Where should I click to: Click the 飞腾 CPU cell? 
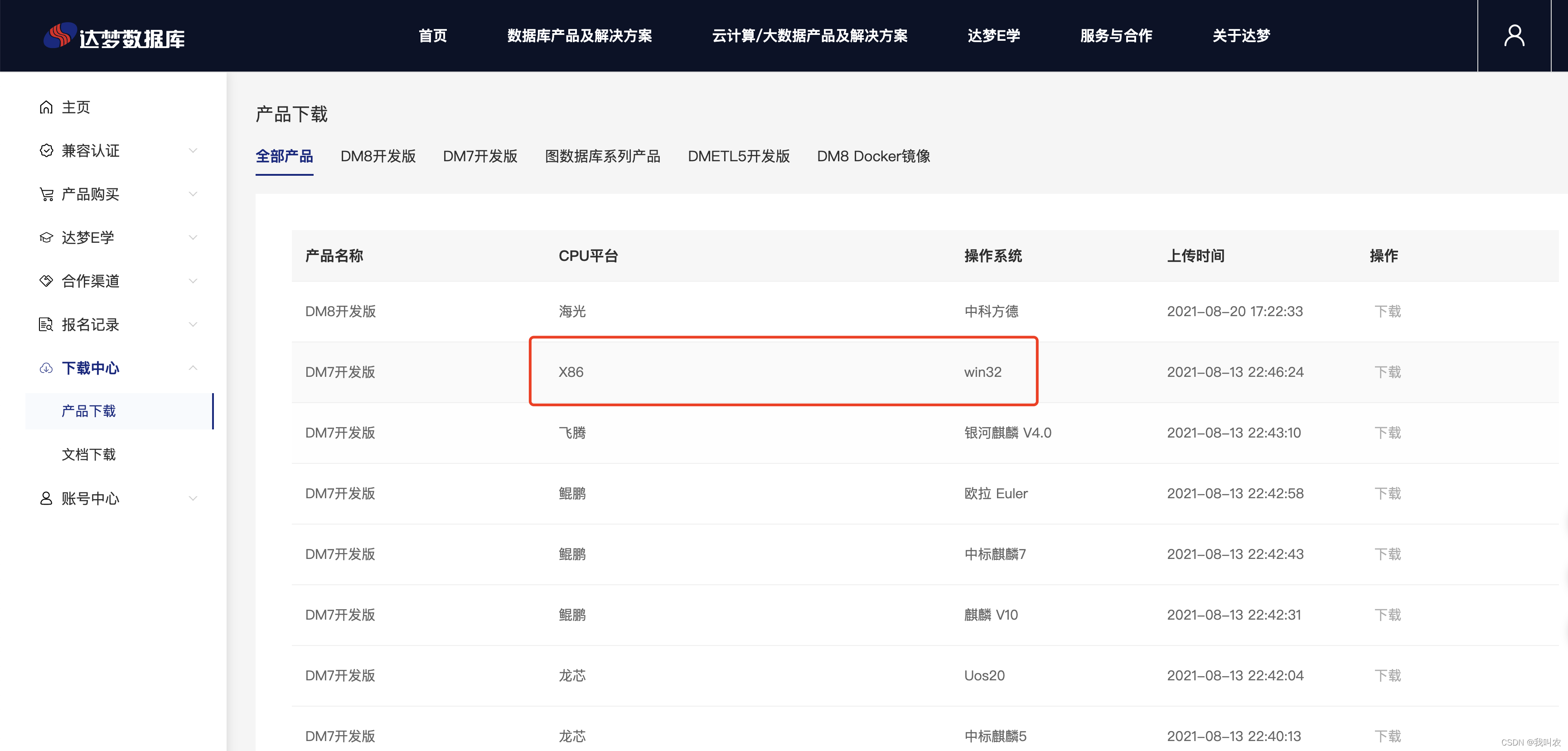(572, 433)
